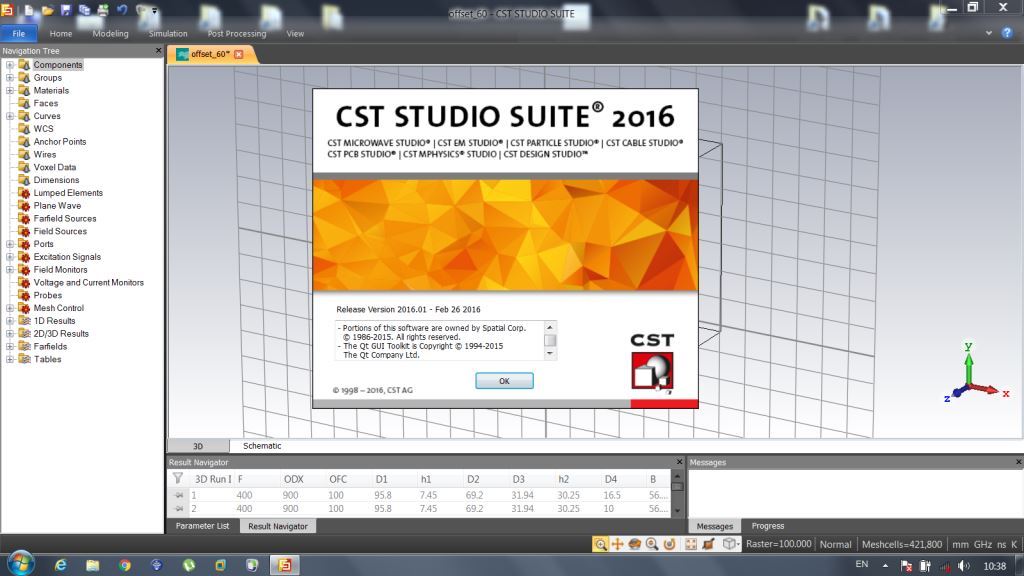Screen dimensions: 1024x576
Task: Close the Navigation Tree panel
Action: [x=158, y=50]
